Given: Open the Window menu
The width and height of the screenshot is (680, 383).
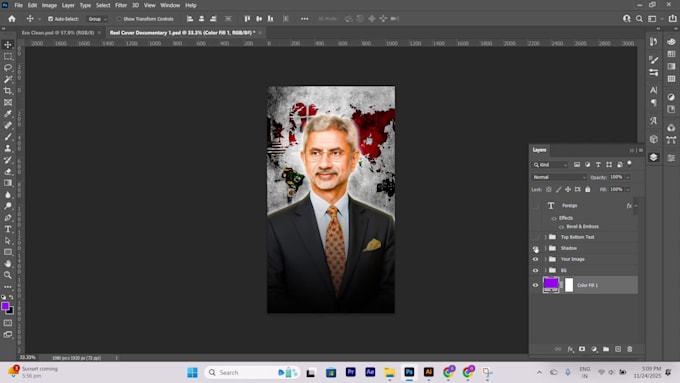Looking at the screenshot, I should 170,5.
